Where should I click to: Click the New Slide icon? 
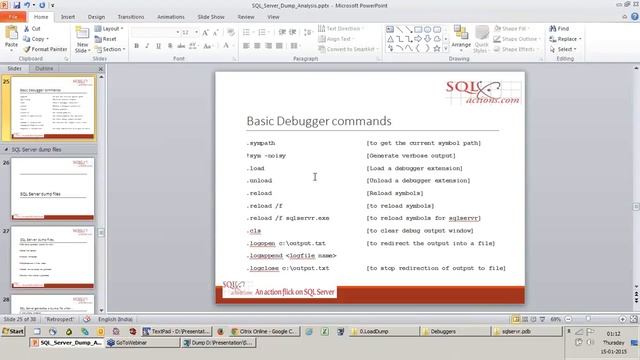click(82, 33)
